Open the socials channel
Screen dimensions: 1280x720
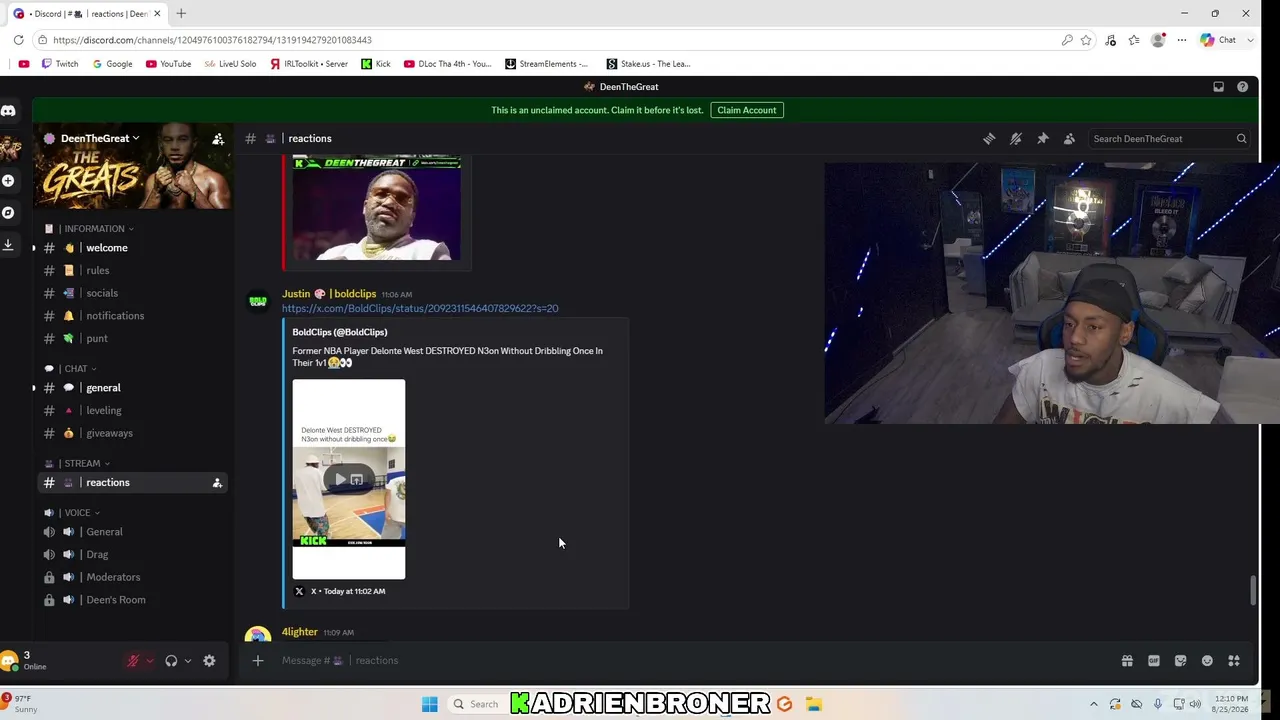click(130, 294)
